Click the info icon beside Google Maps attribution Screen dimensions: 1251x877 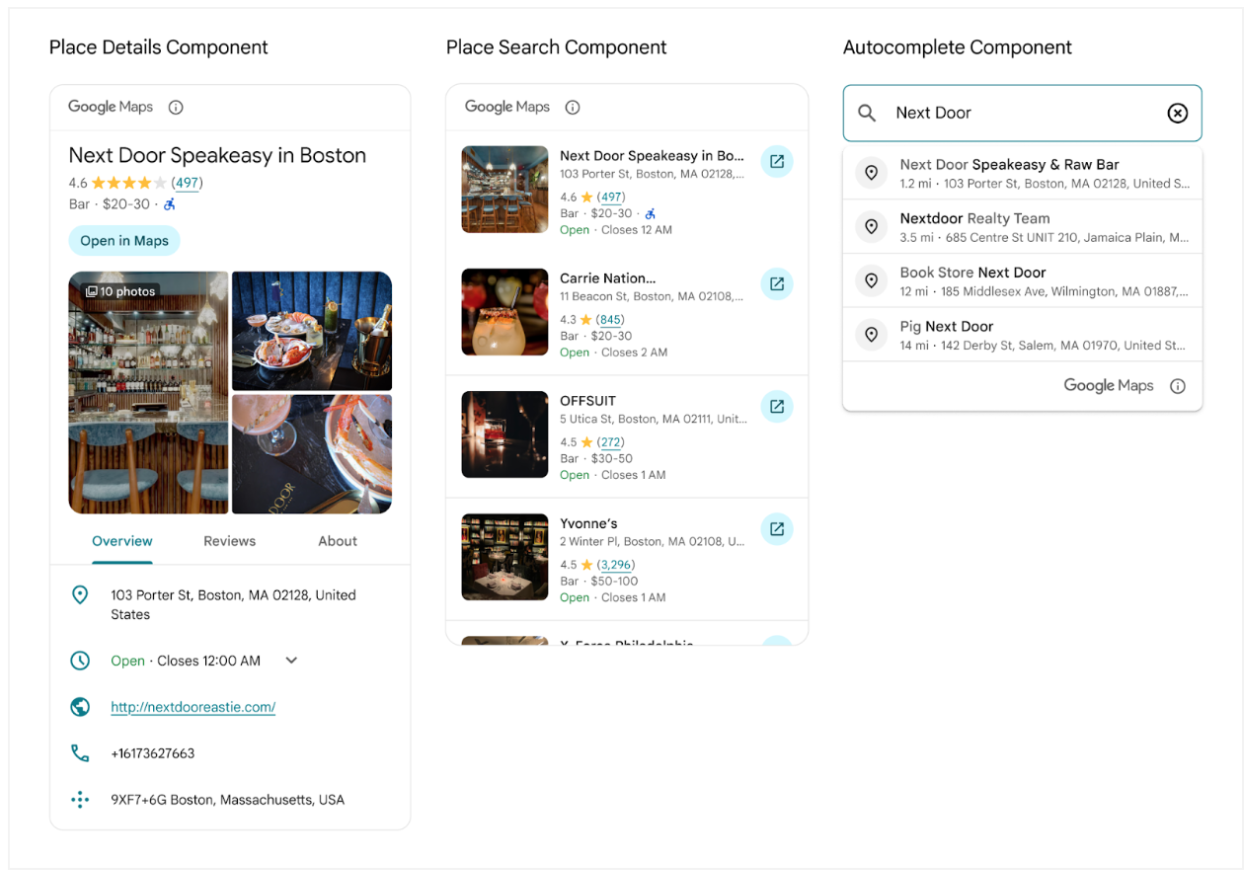1178,386
